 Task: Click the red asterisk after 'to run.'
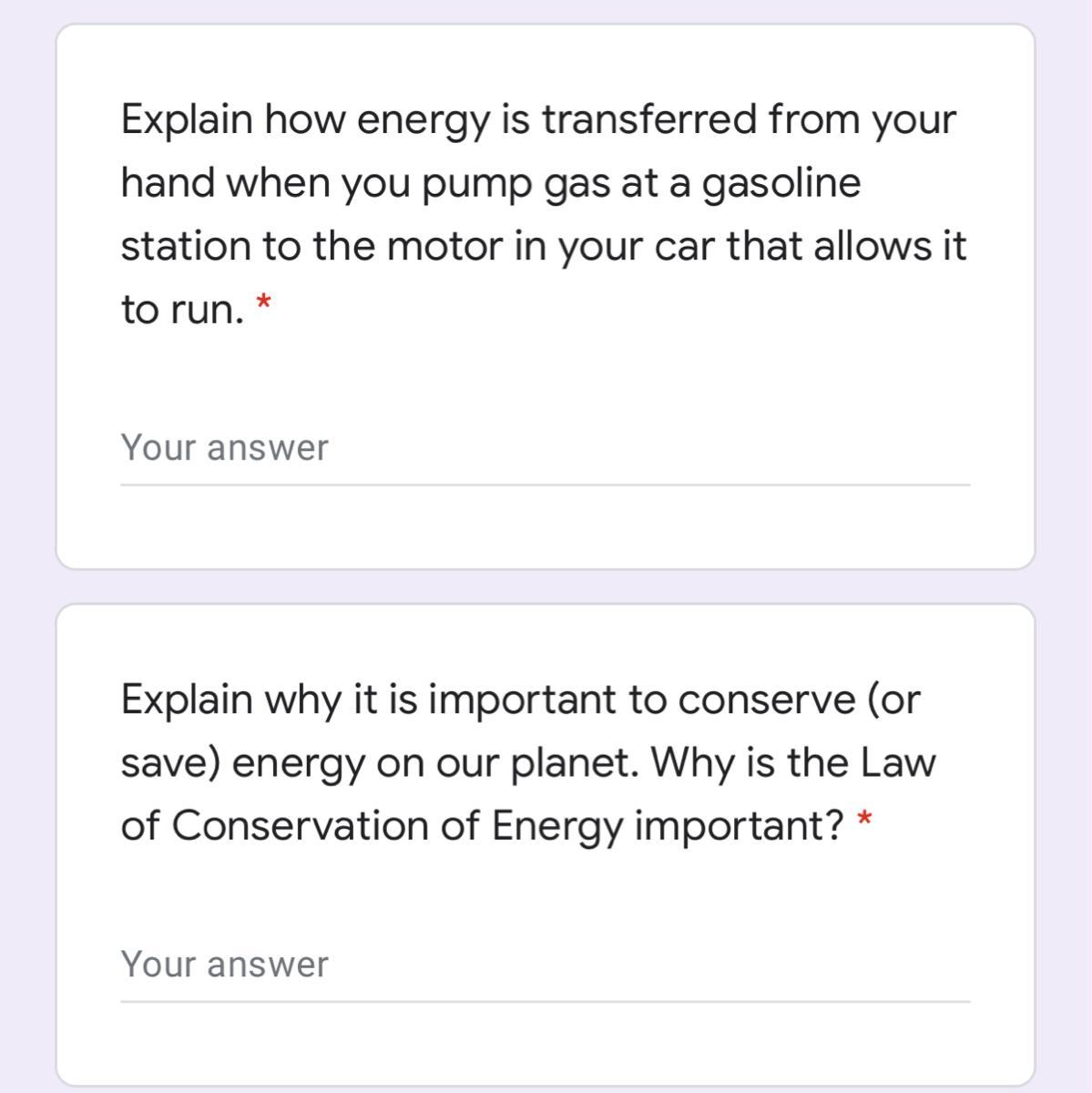coord(264,301)
